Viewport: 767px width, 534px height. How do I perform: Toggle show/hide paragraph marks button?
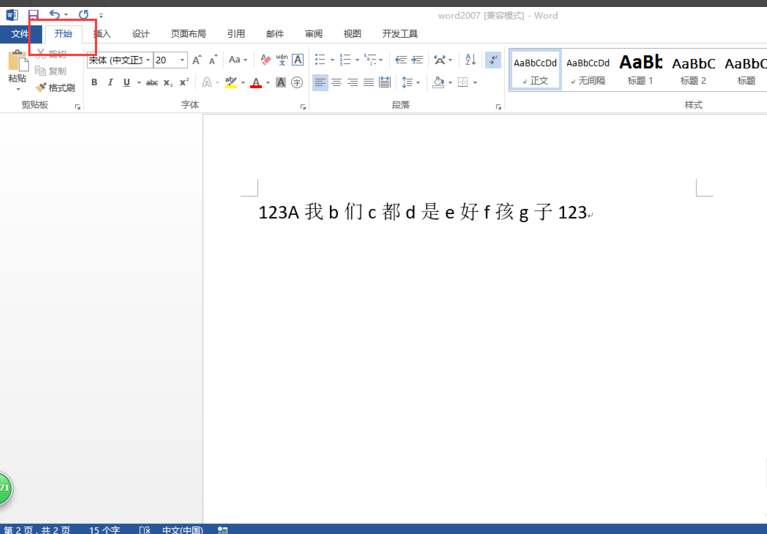pyautogui.click(x=492, y=60)
